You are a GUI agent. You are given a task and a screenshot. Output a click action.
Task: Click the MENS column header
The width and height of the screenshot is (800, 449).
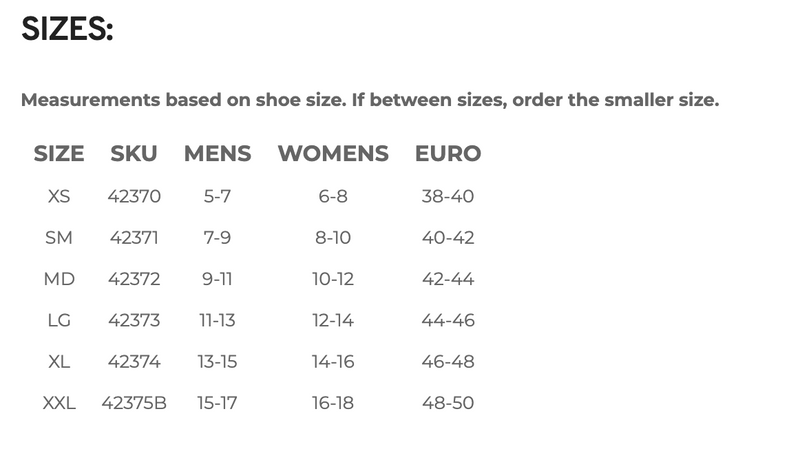pos(217,154)
